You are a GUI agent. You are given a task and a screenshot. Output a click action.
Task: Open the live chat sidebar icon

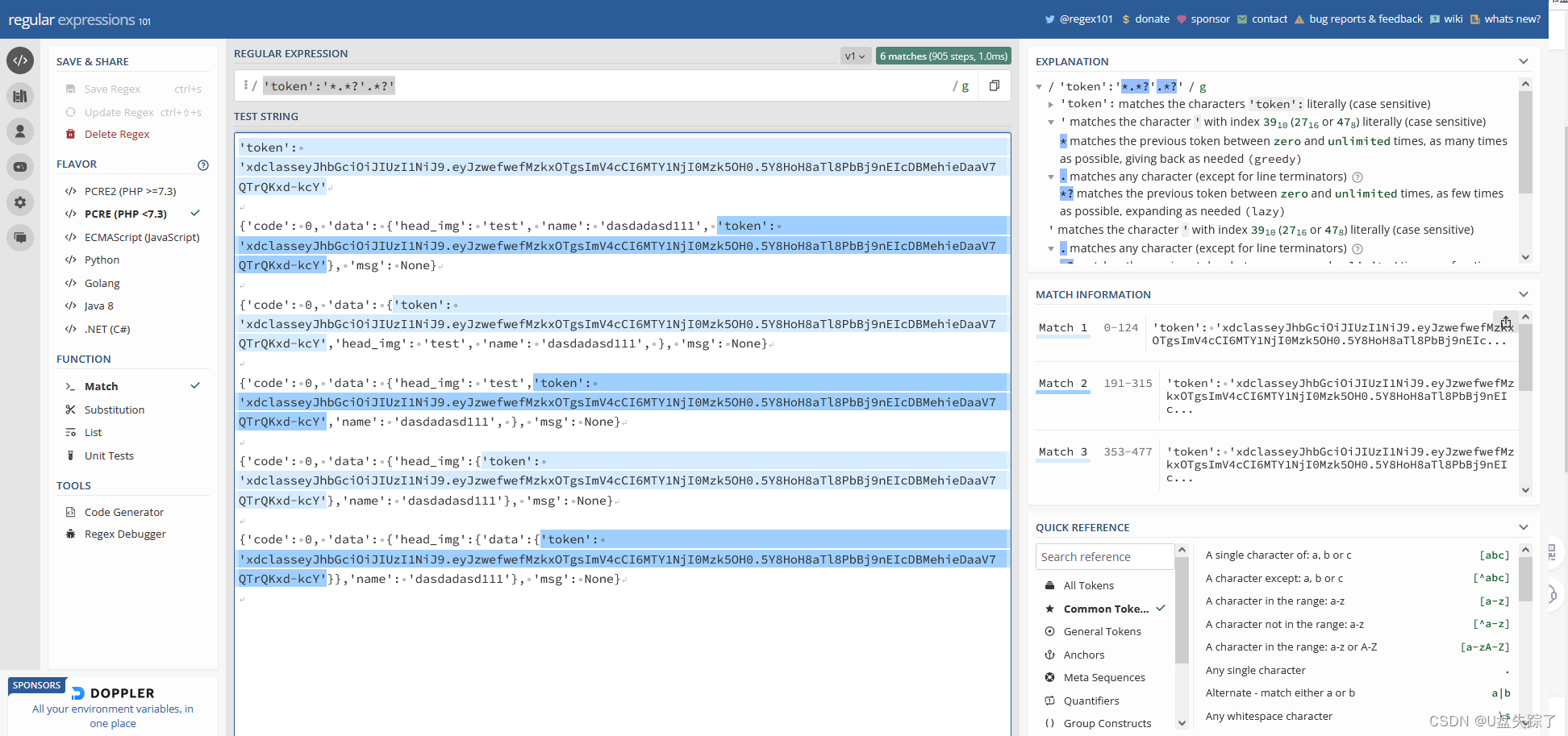[20, 238]
